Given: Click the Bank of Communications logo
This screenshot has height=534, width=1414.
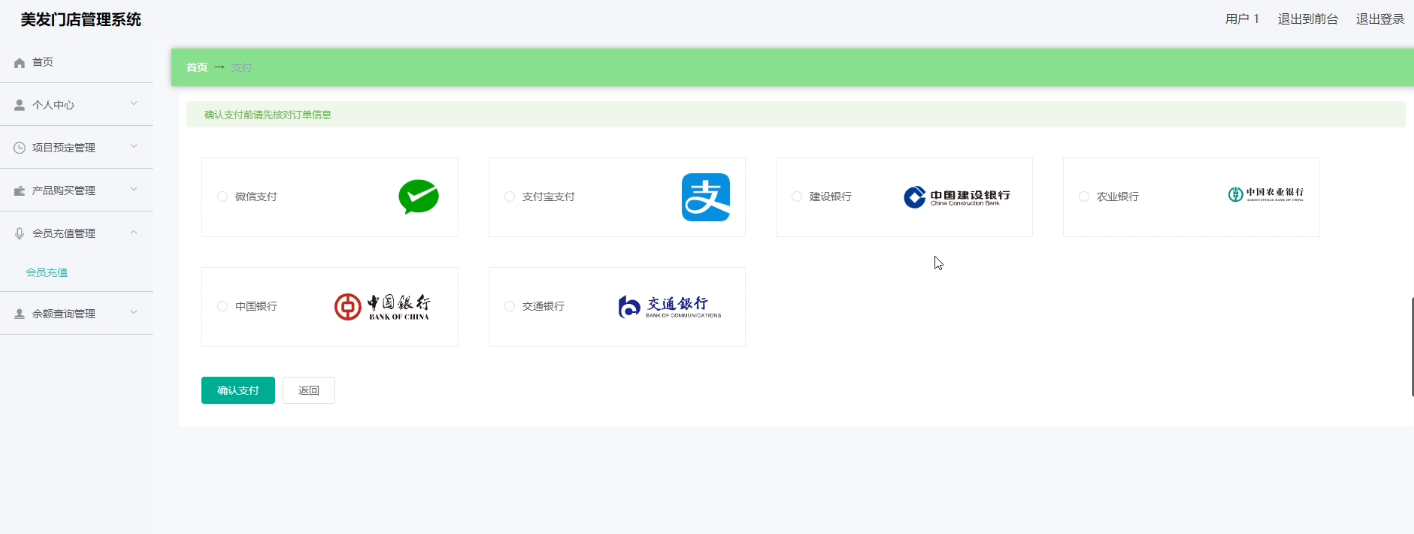Looking at the screenshot, I should pyautogui.click(x=669, y=307).
